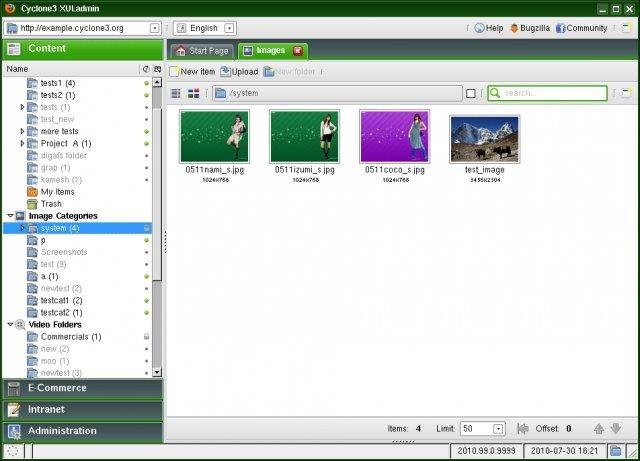Collapse the Image Categories section
Viewport: 640px width, 461px height.
[9, 216]
